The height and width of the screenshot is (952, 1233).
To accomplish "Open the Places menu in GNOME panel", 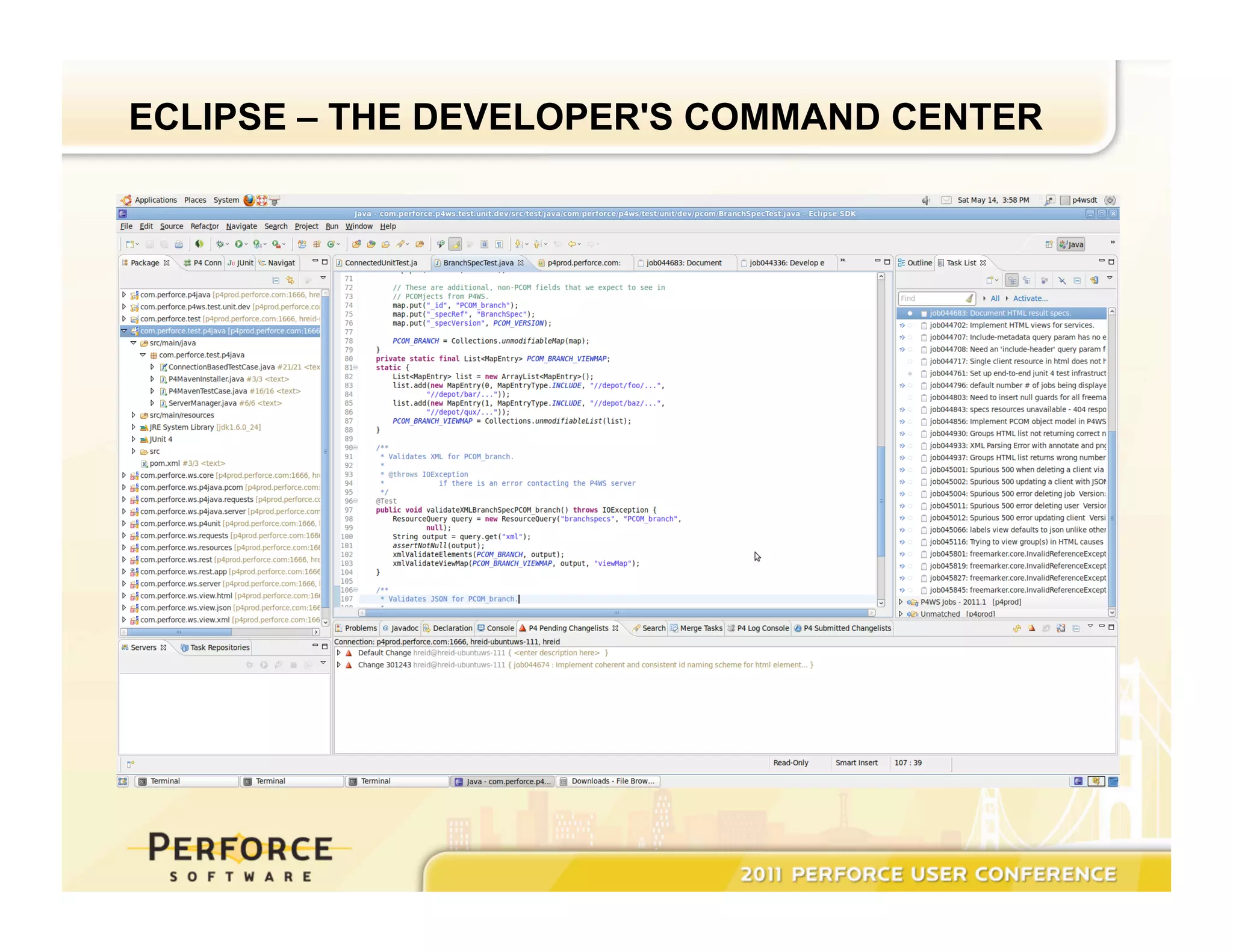I will pos(195,200).
